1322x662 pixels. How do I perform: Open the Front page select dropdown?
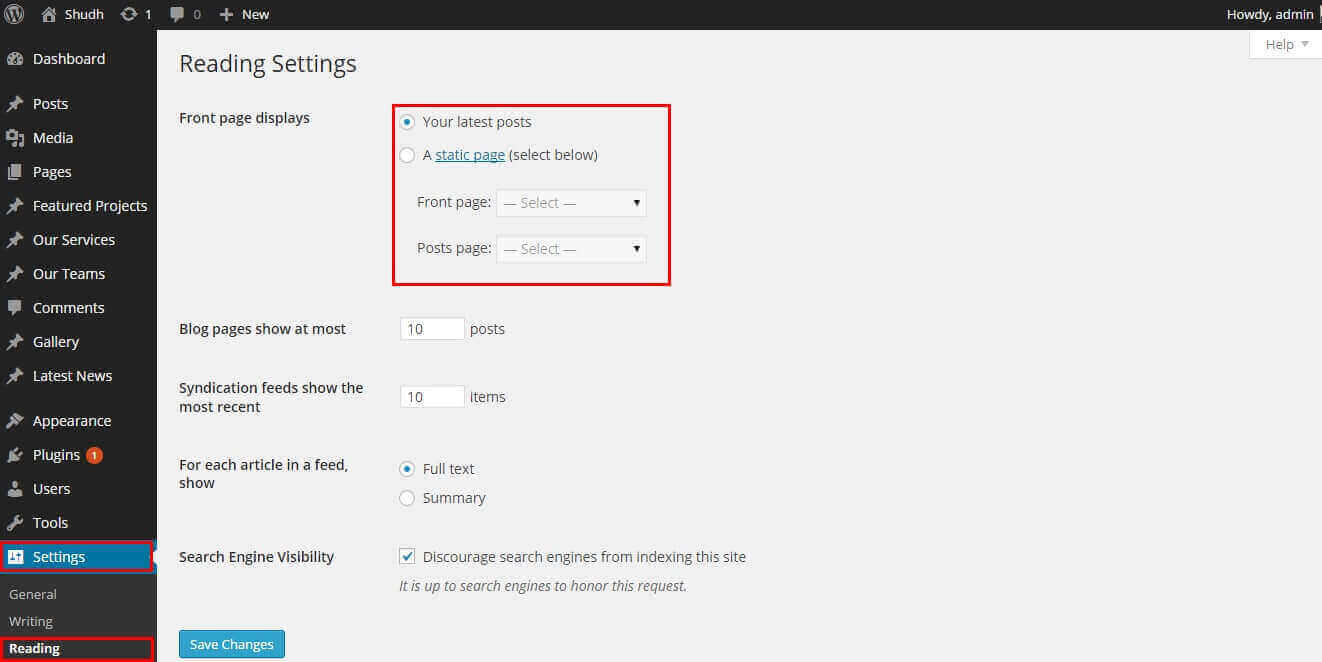pos(571,203)
